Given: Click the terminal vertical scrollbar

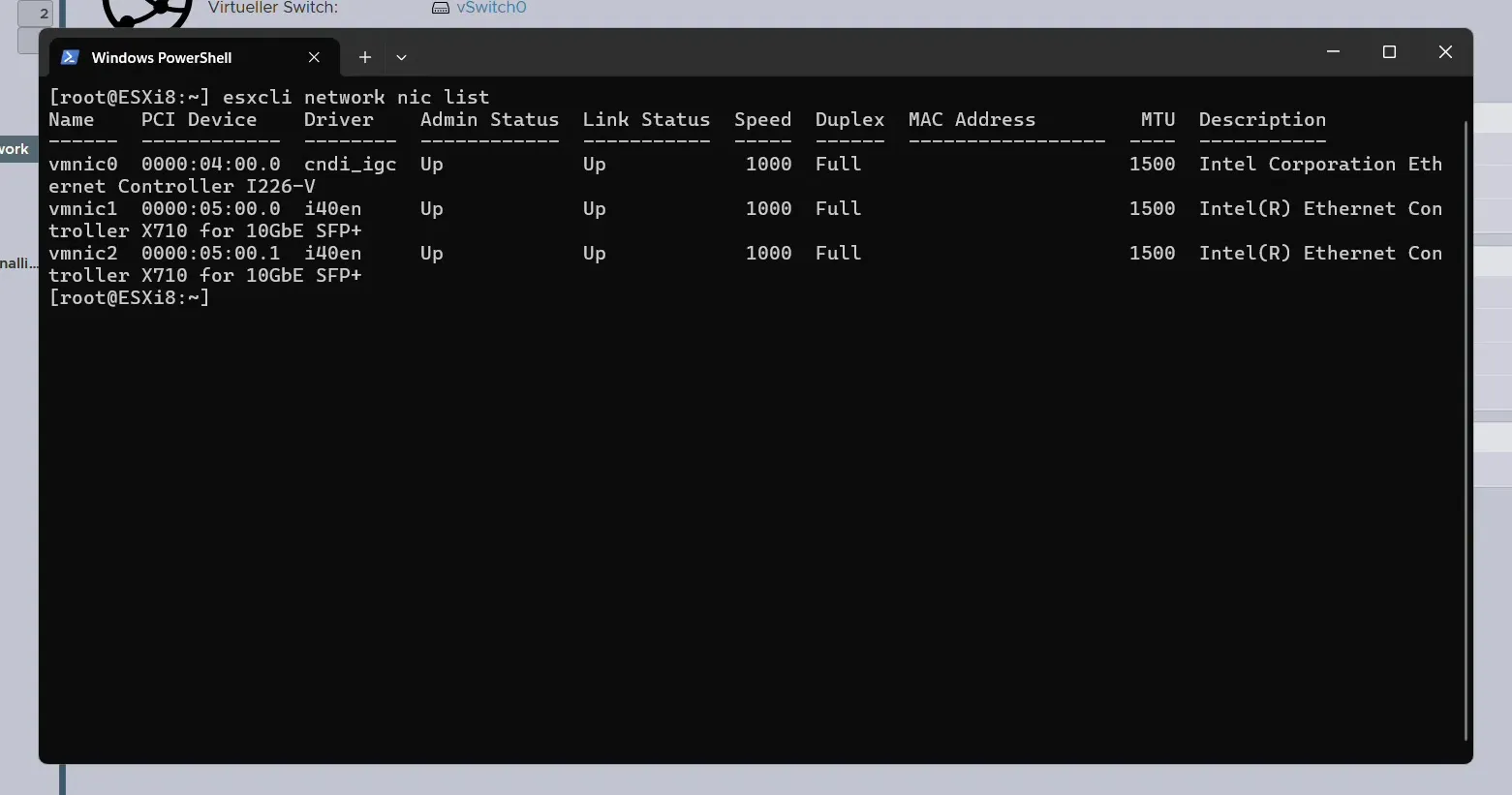Looking at the screenshot, I should coord(1466,426).
